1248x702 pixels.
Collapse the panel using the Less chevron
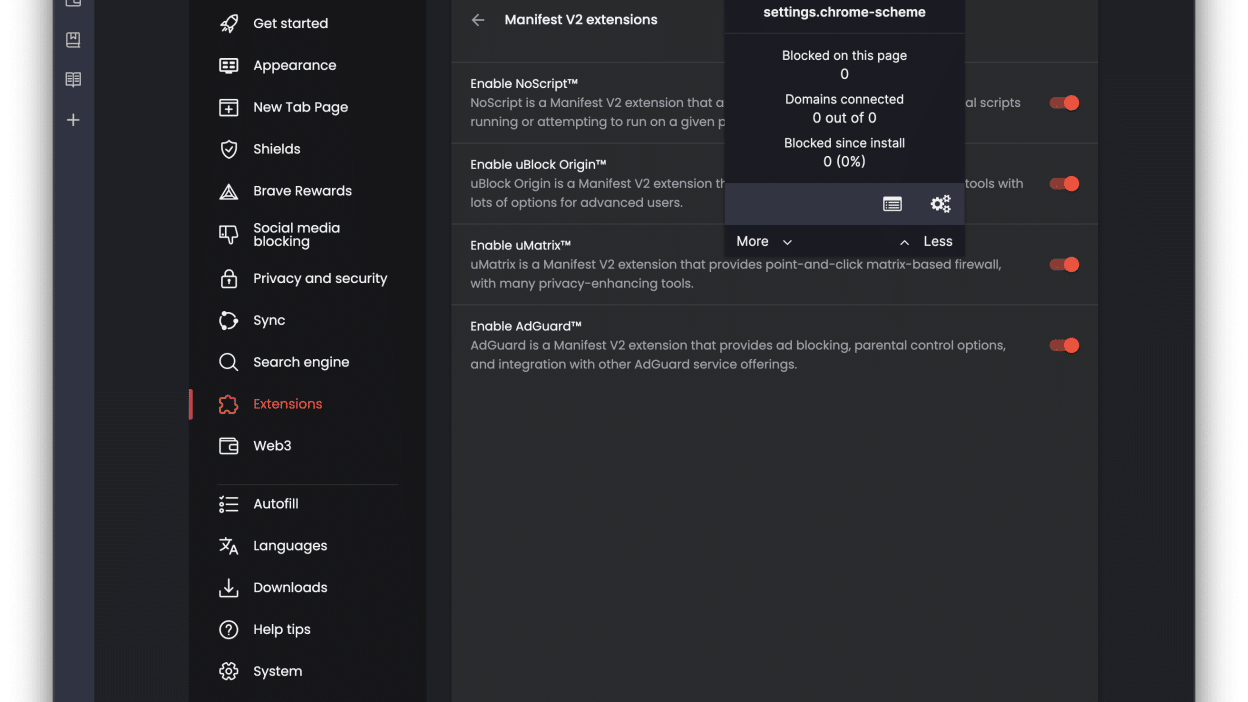(937, 241)
